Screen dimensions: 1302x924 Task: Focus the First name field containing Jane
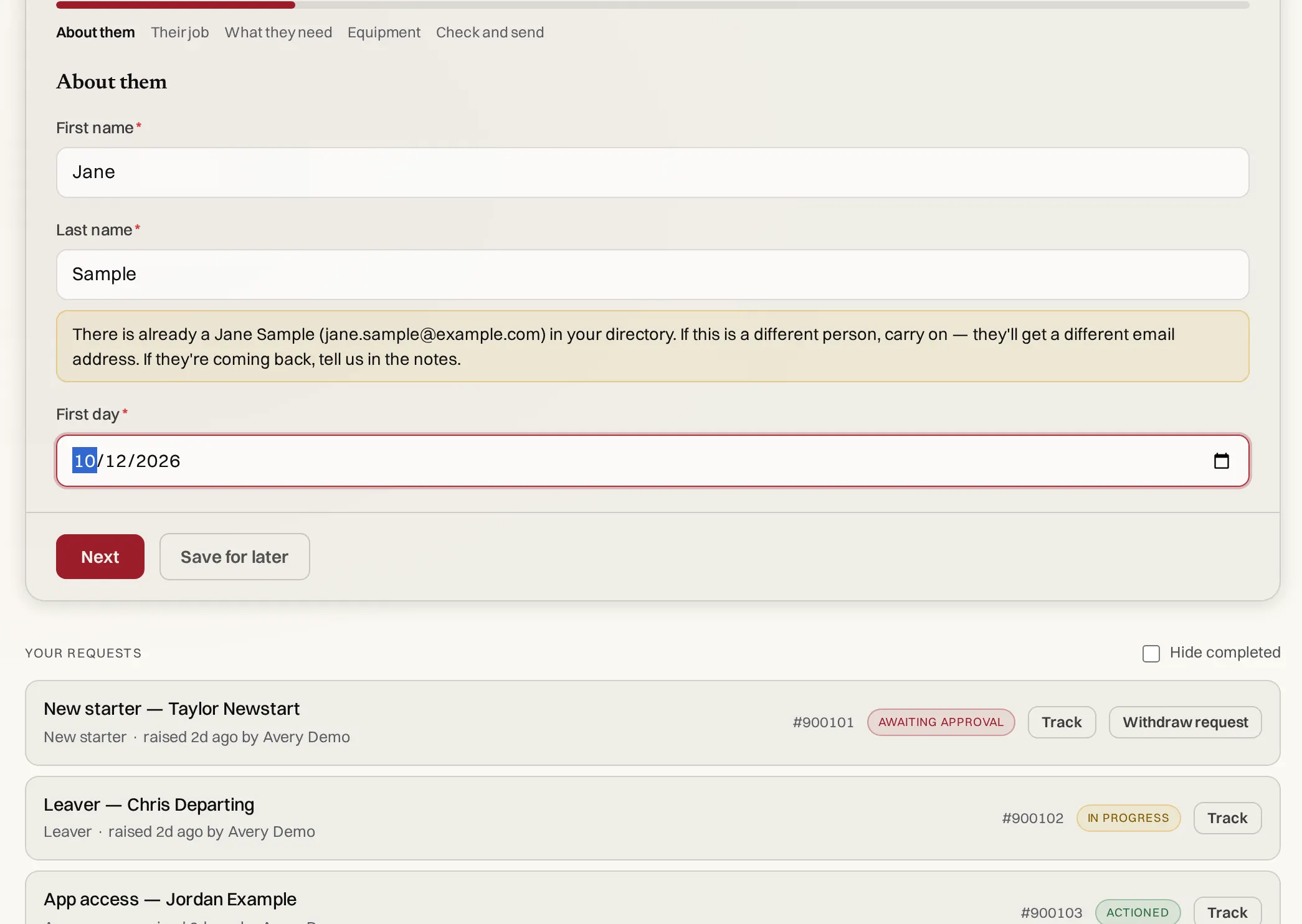pyautogui.click(x=652, y=172)
